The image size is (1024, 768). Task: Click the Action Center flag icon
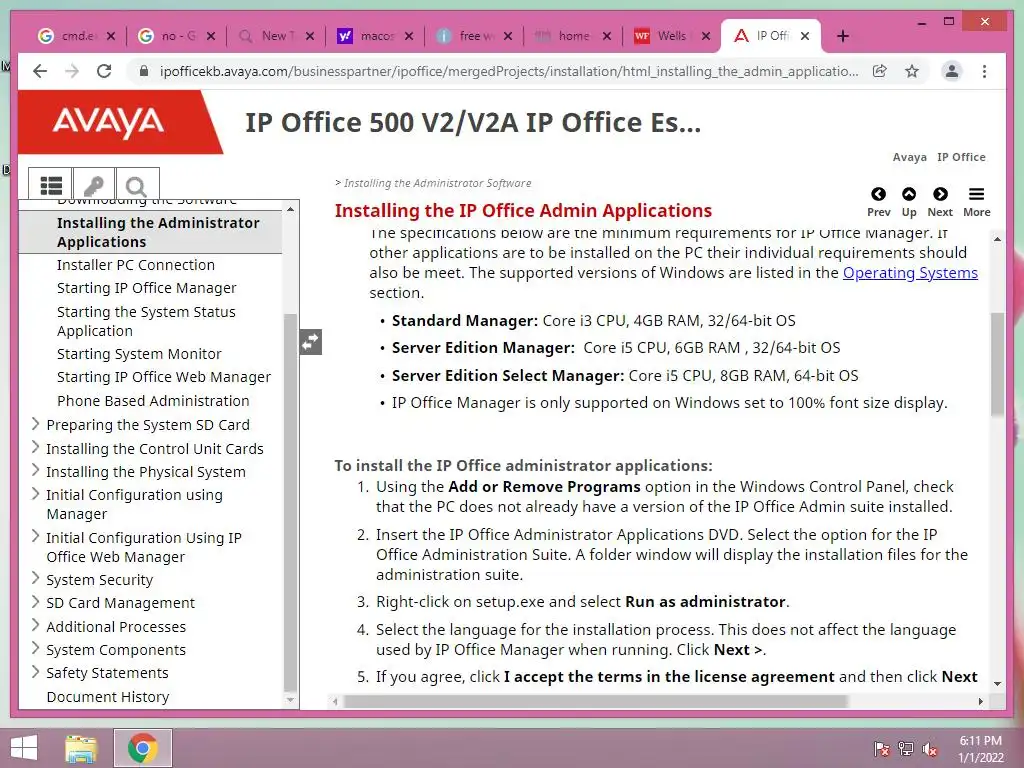(881, 748)
